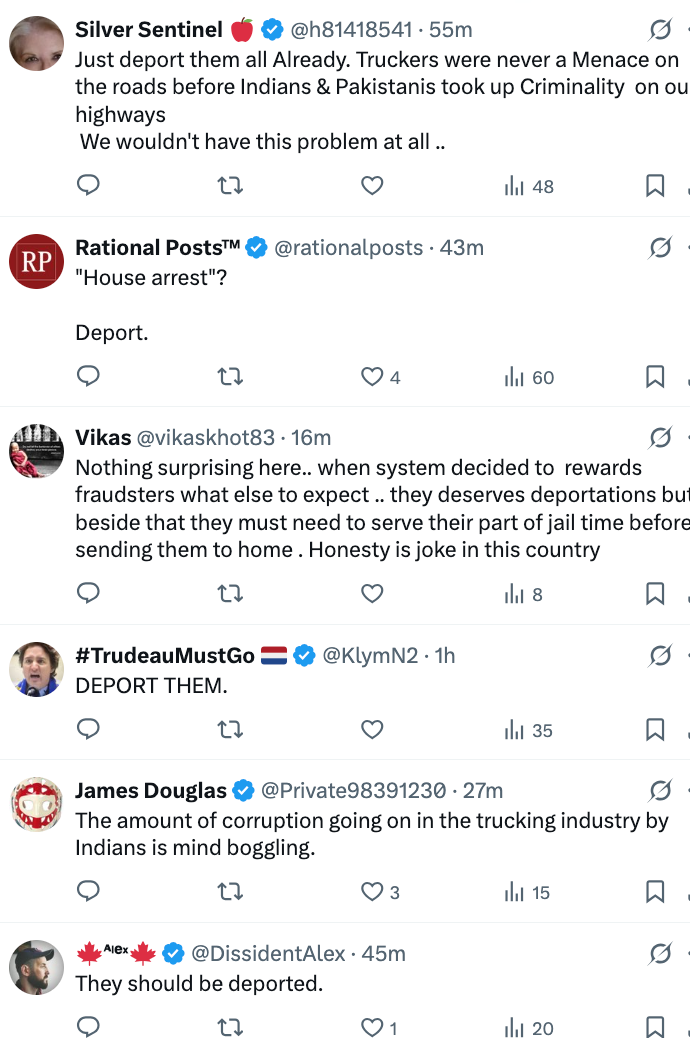This screenshot has height=1038, width=690.
Task: Open the Rational Posts RP avatar
Action: [x=37, y=262]
